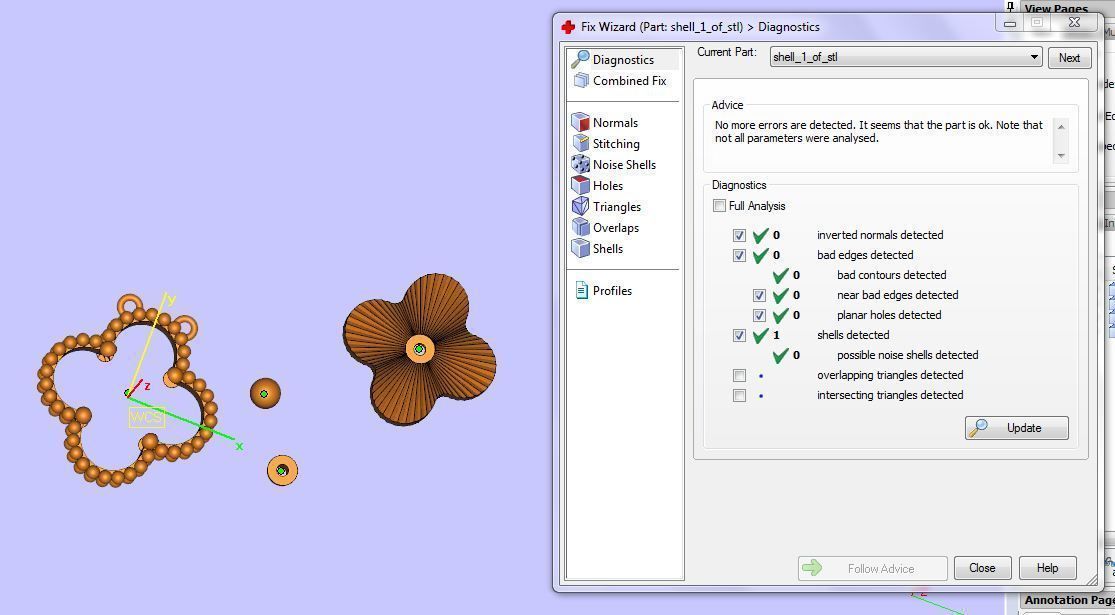Enable intersecting triangles detected checkbox
Screen dimensions: 1115x615
739,395
